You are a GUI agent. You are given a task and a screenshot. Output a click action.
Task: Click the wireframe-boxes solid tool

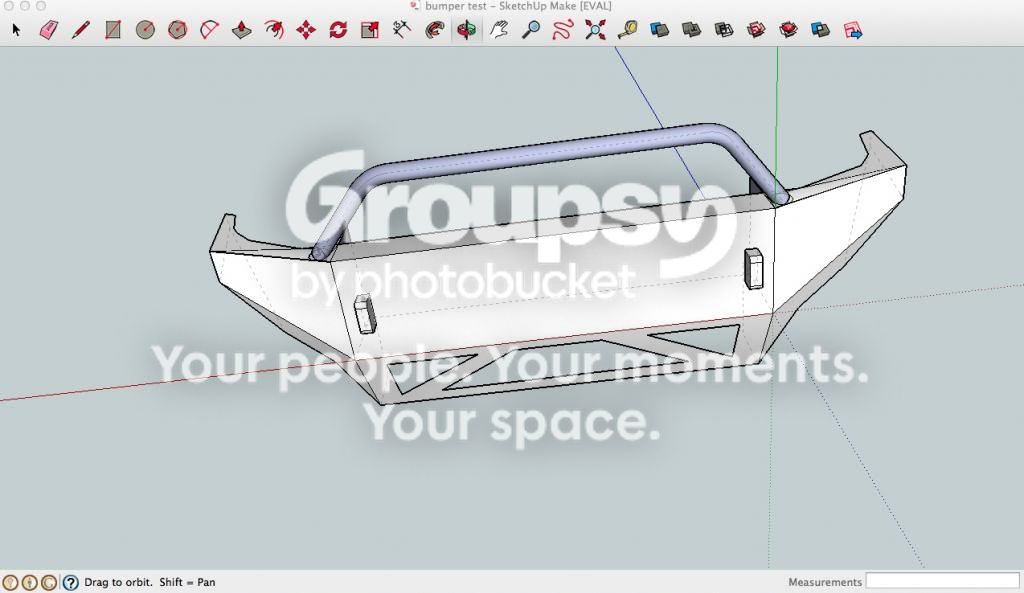point(724,30)
